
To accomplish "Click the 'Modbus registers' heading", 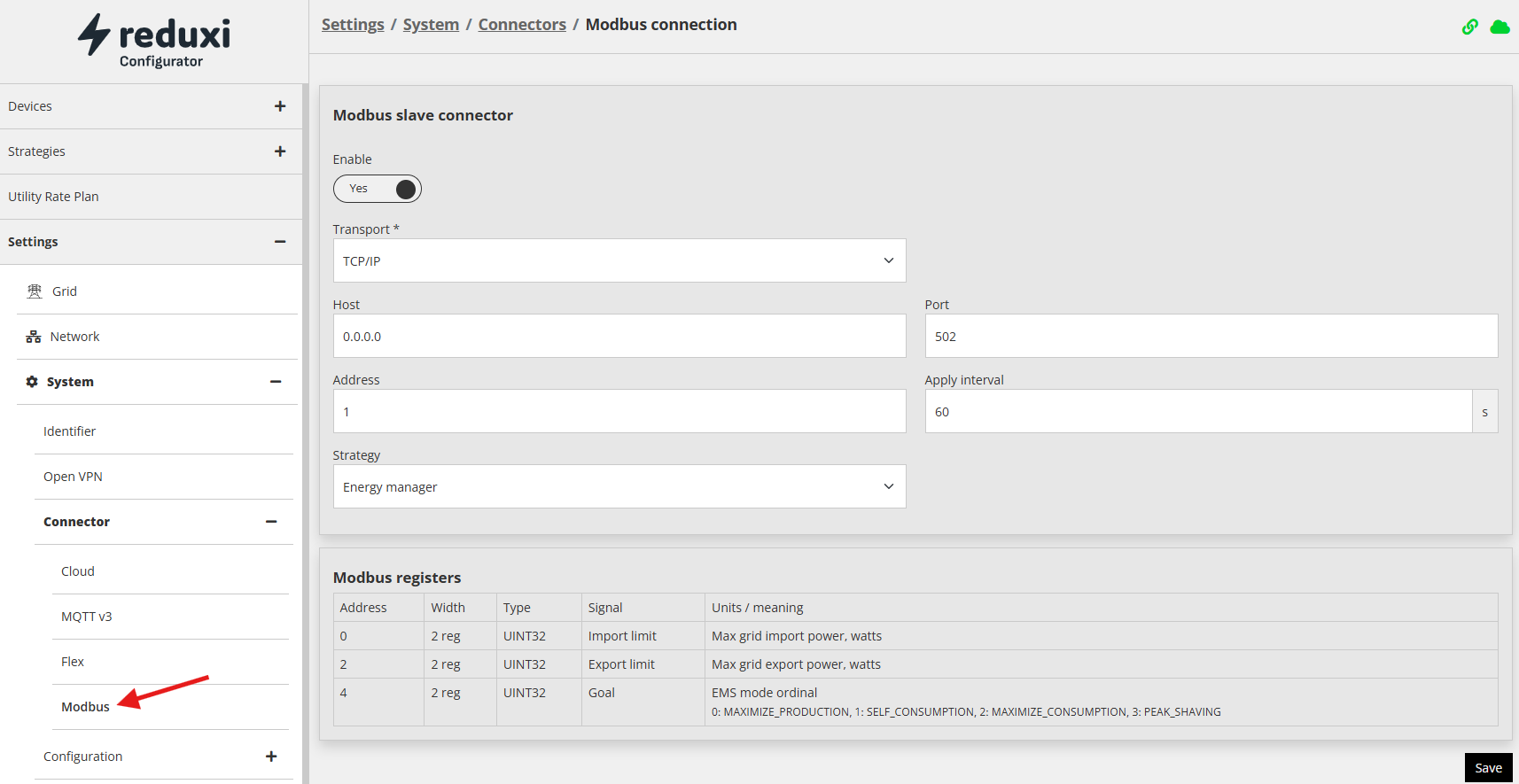I will point(397,578).
